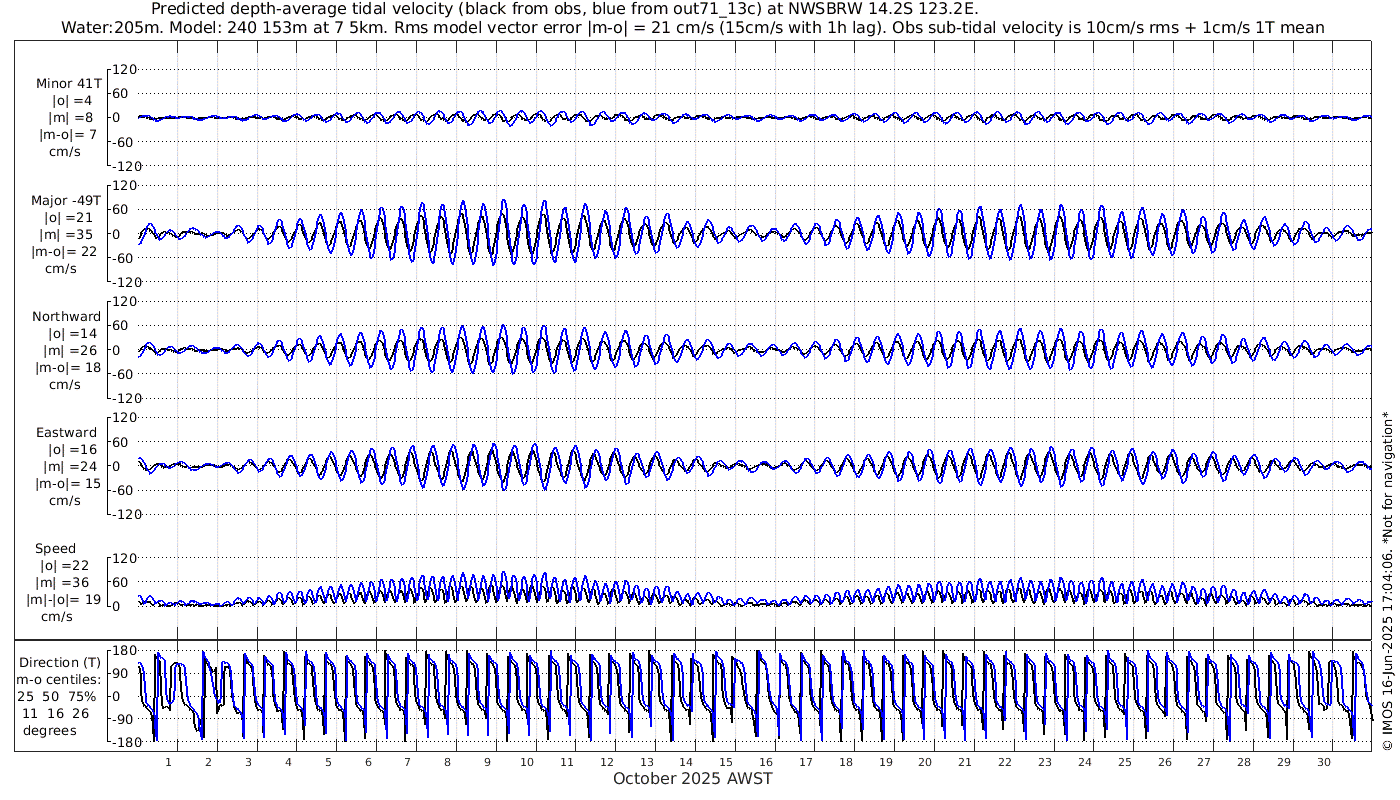This screenshot has width=1400, height=800.
Task: Click the "|m-o|= 15" value in Eastward panel
Action: [x=68, y=483]
